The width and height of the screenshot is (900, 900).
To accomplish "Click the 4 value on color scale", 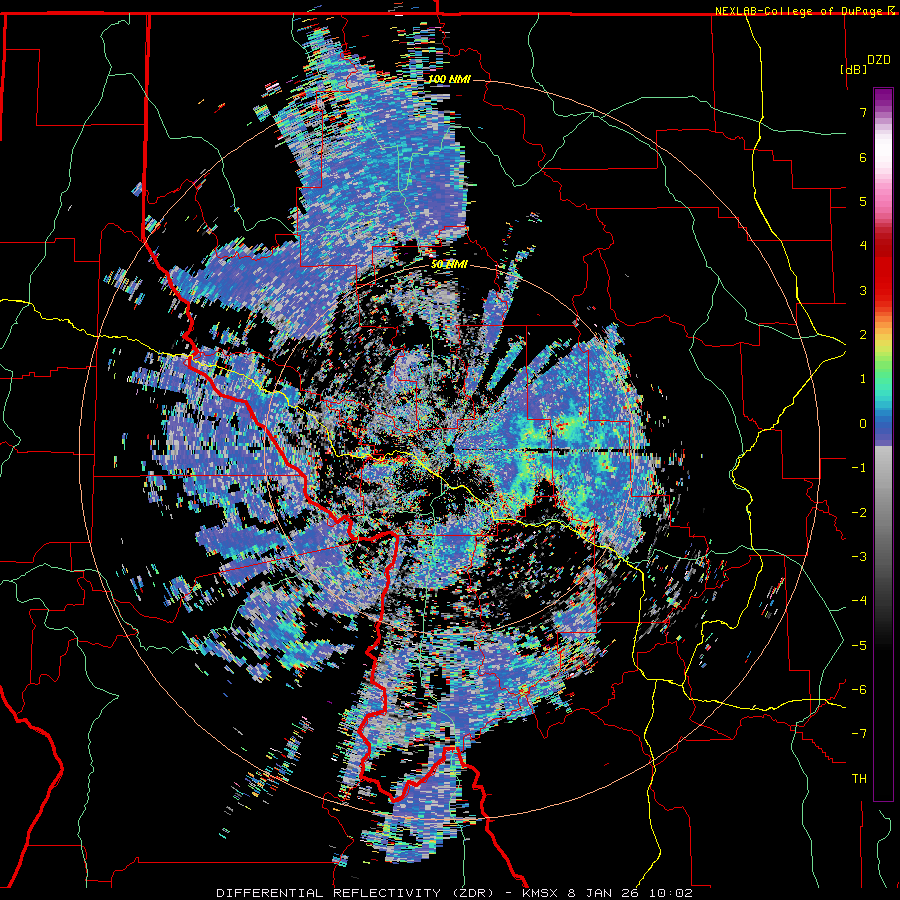I will point(863,246).
